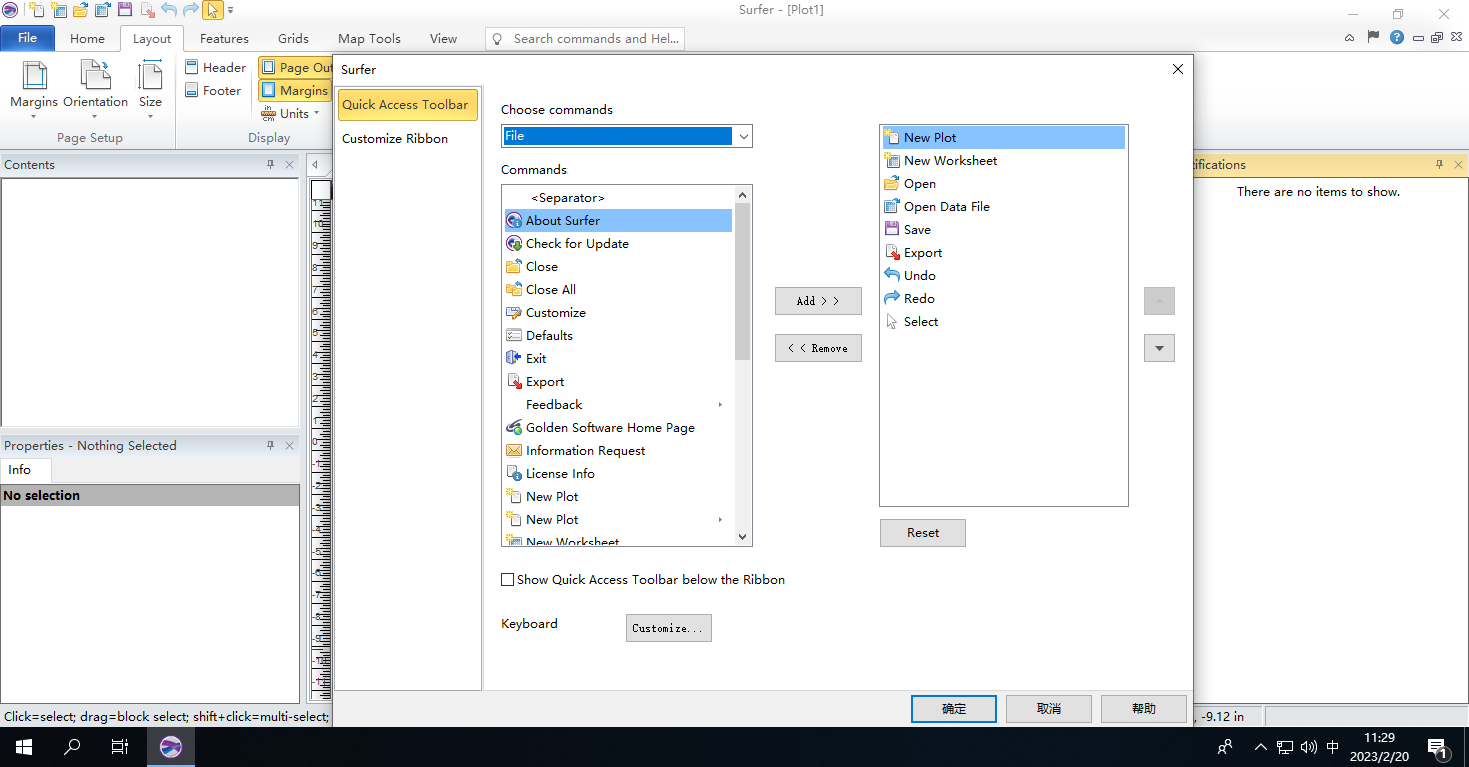The height and width of the screenshot is (767, 1469).
Task: Open the Orientation dropdown
Action: (95, 90)
